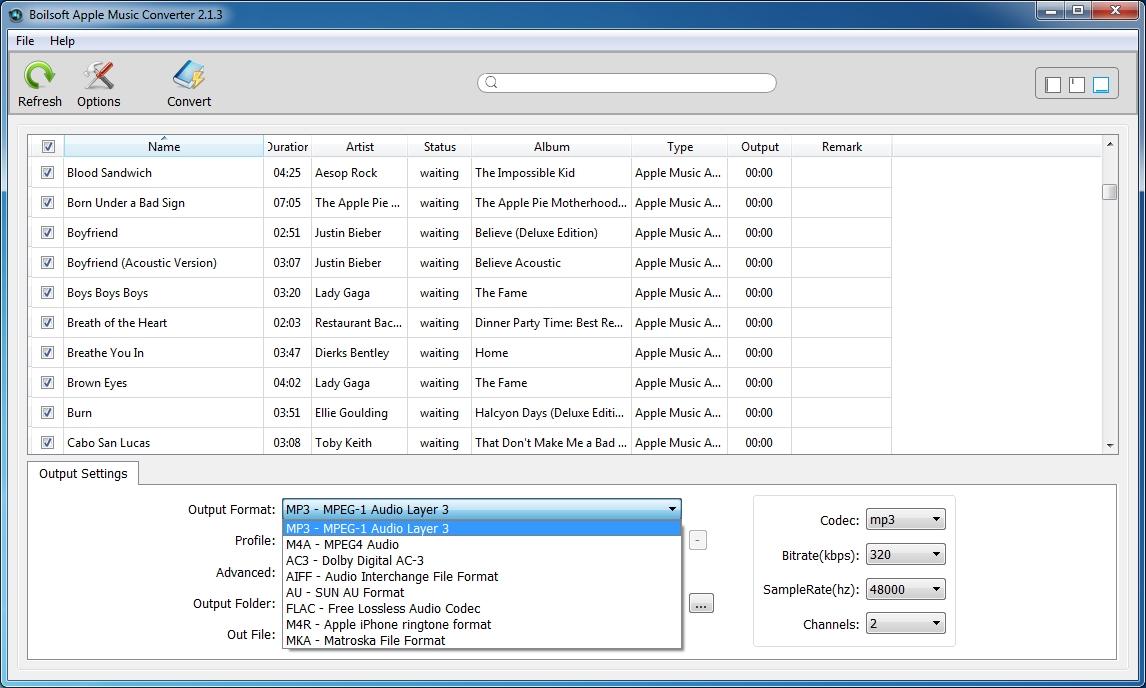The height and width of the screenshot is (688, 1146).
Task: Choose AC3 - Dolby Digital AC-3
Action: click(x=482, y=561)
